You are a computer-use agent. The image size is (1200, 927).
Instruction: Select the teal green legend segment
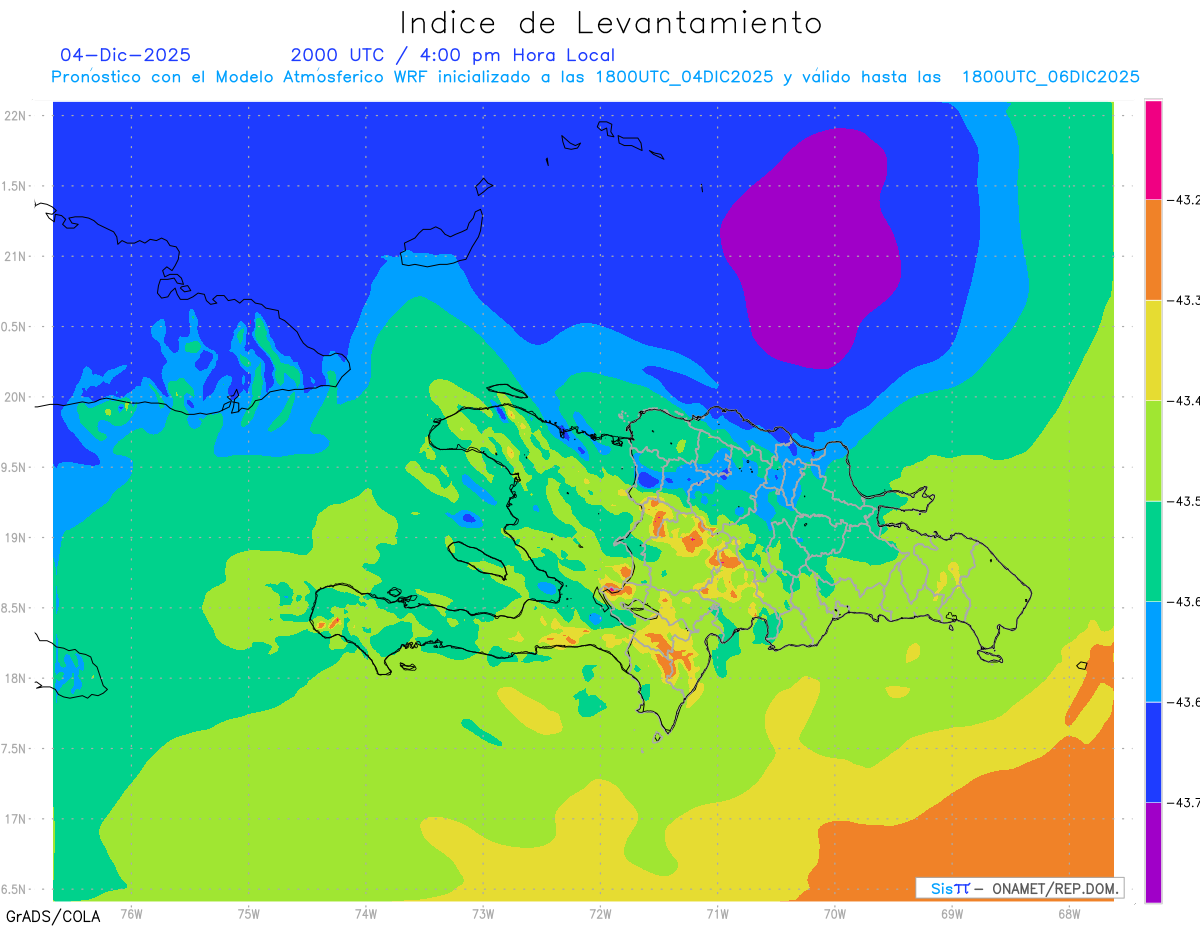coord(1153,551)
